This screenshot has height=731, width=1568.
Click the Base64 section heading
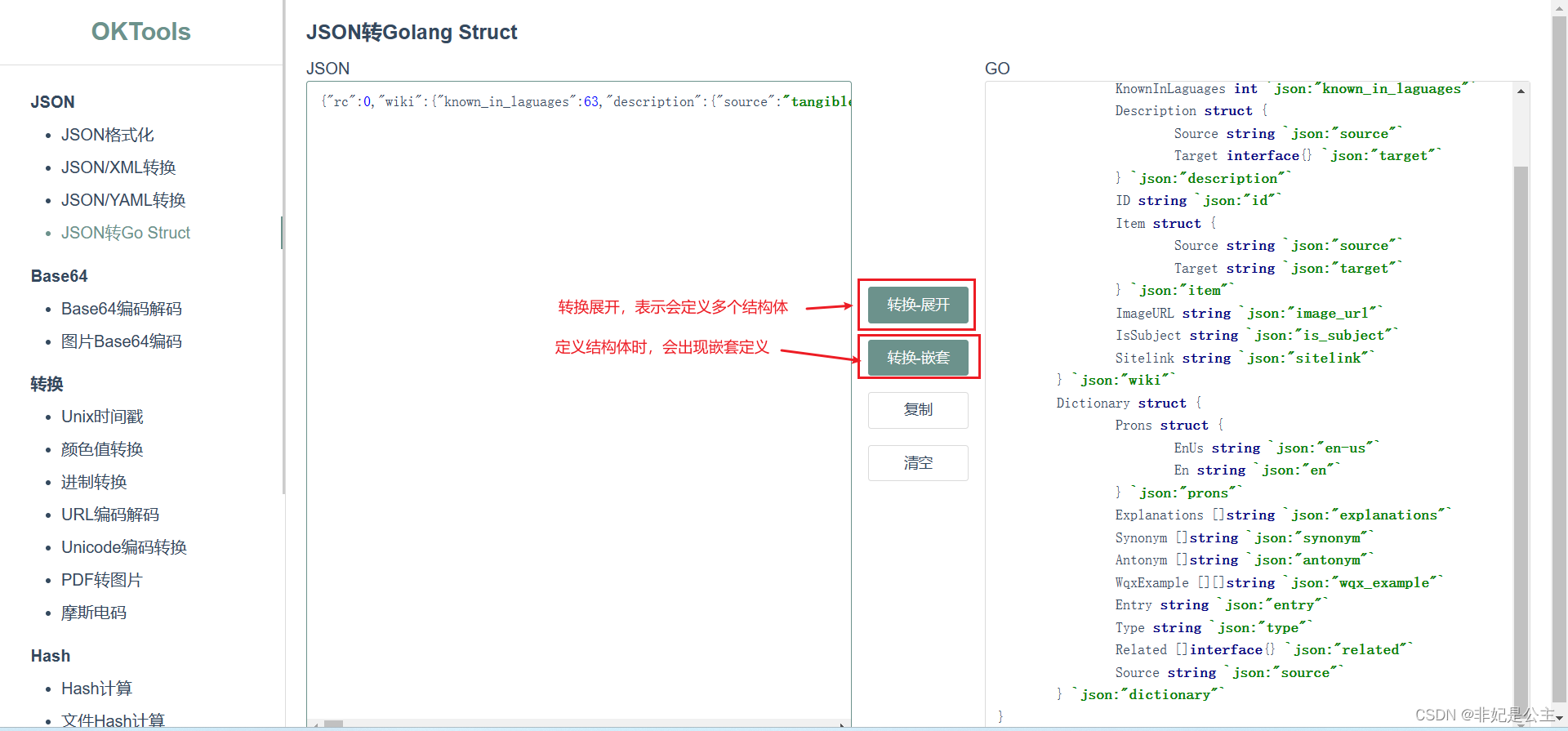pos(59,276)
